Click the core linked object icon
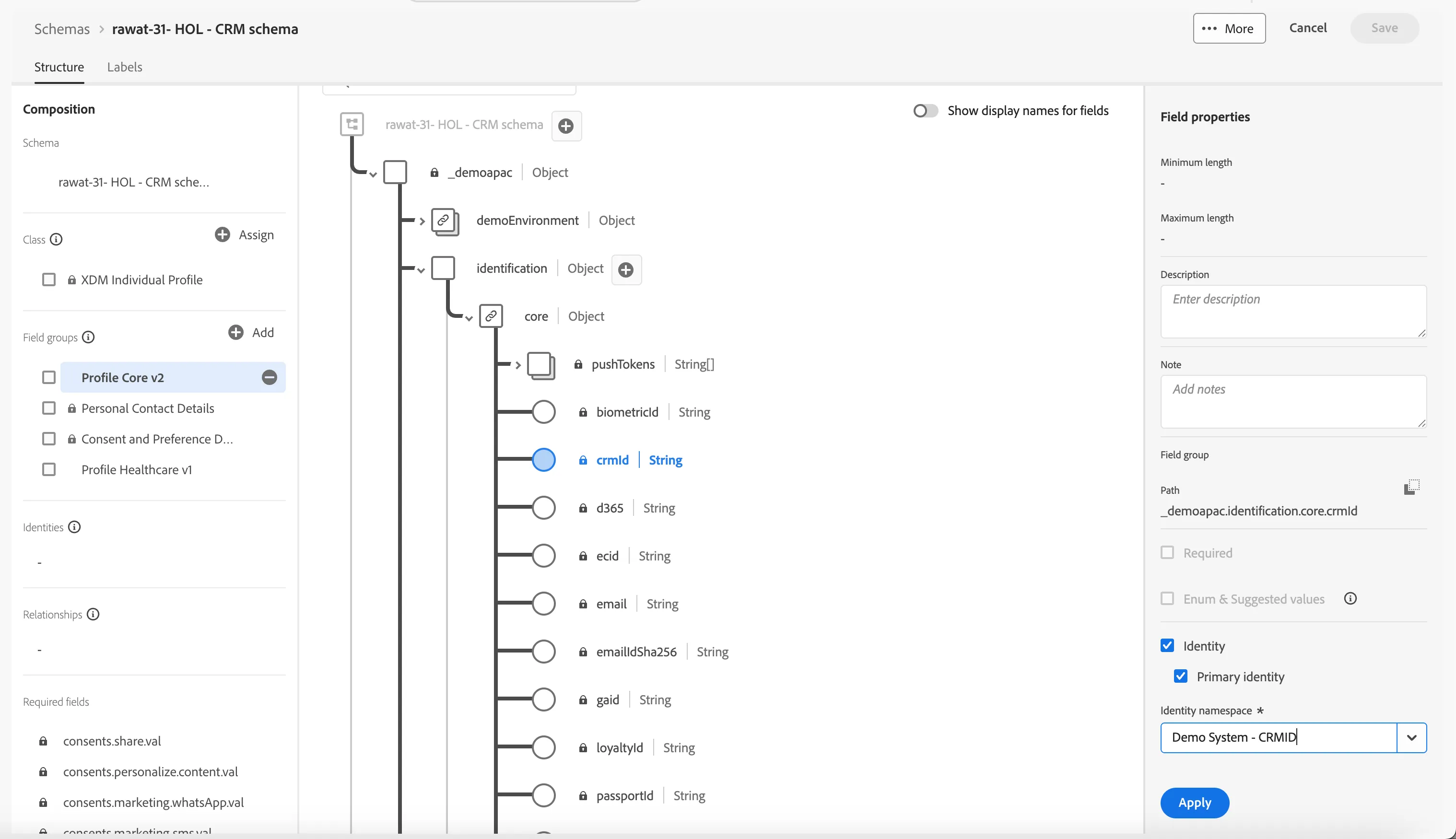The height and width of the screenshot is (839, 1456). 491,316
